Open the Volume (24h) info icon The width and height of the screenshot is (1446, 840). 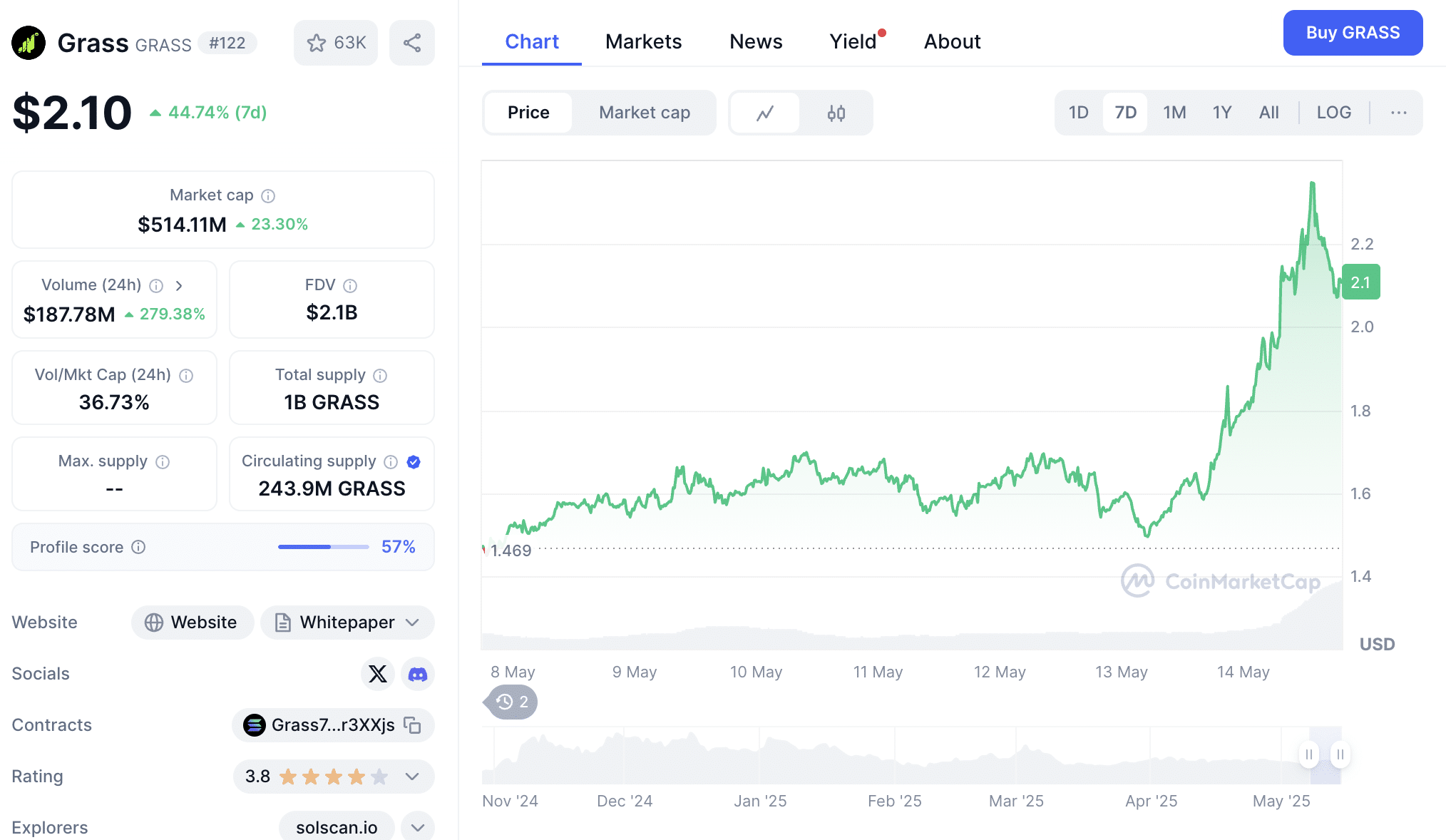[x=156, y=285]
